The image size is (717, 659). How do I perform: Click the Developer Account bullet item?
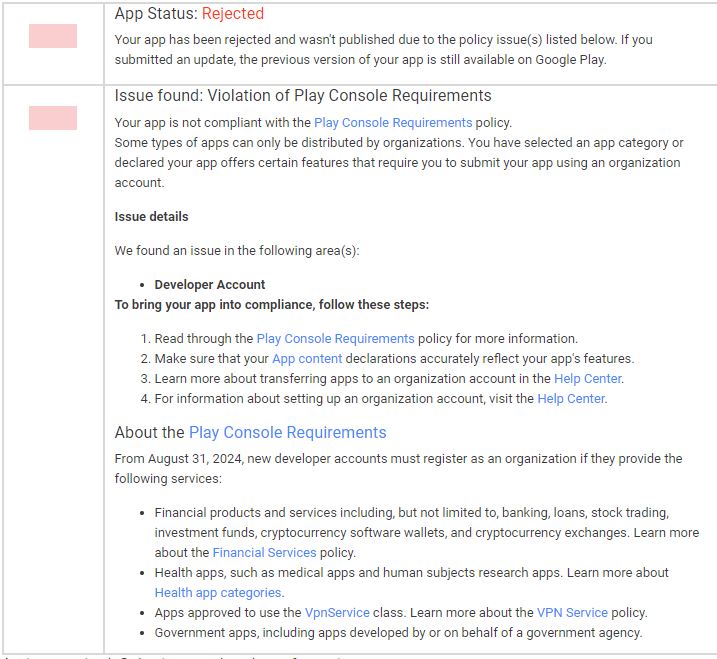click(209, 284)
